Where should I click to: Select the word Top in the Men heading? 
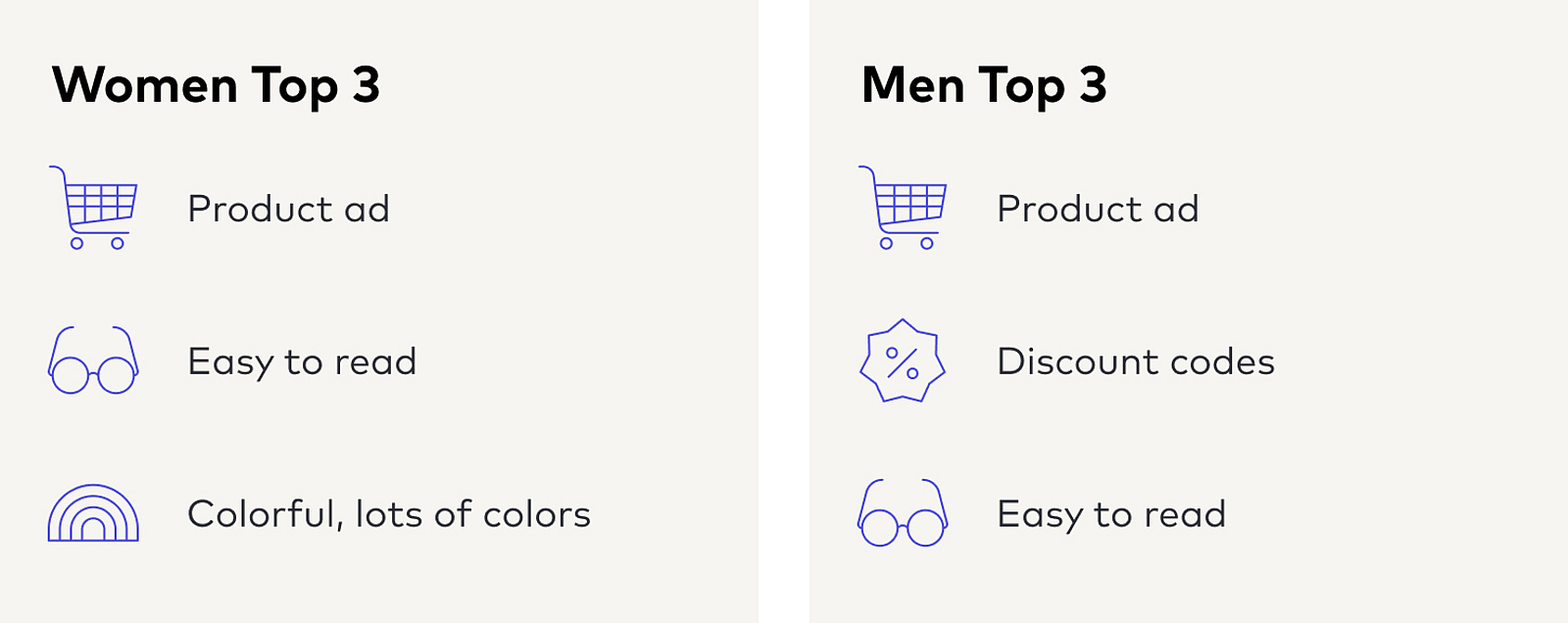[x=1022, y=88]
